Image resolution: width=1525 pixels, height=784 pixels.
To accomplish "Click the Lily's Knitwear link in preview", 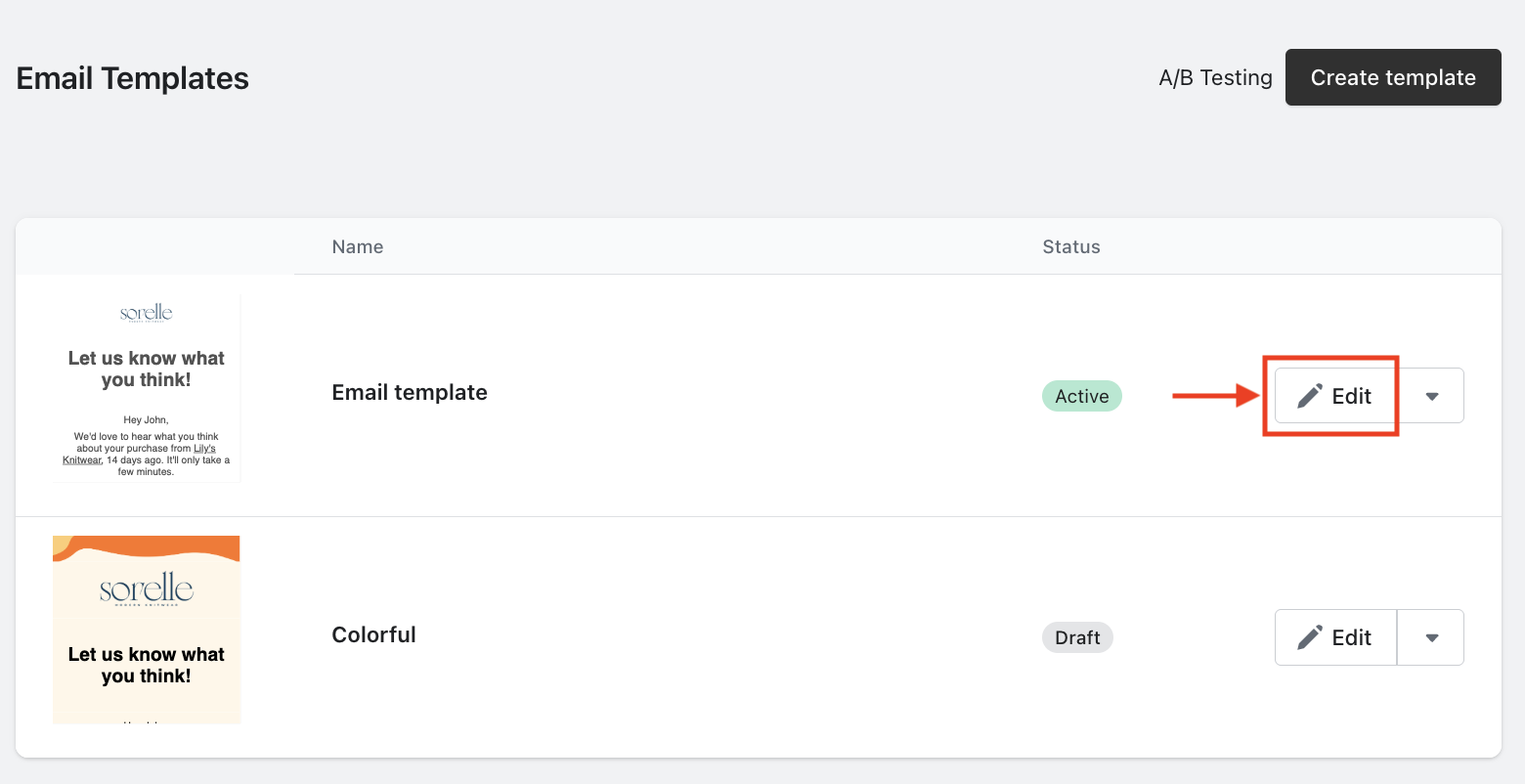I will (x=203, y=449).
